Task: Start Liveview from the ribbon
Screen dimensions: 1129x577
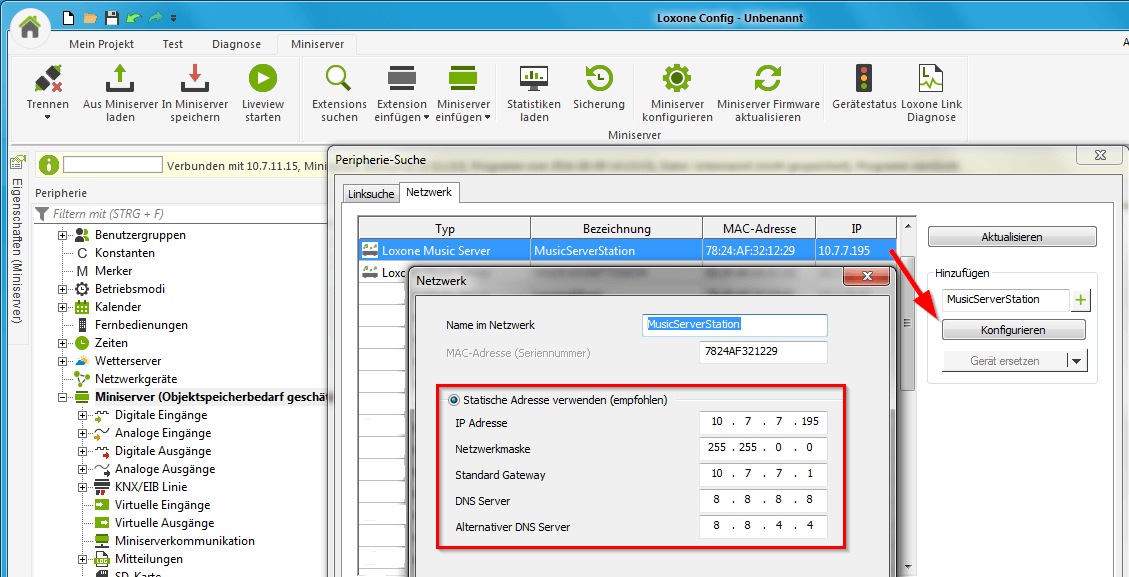Action: [263, 78]
